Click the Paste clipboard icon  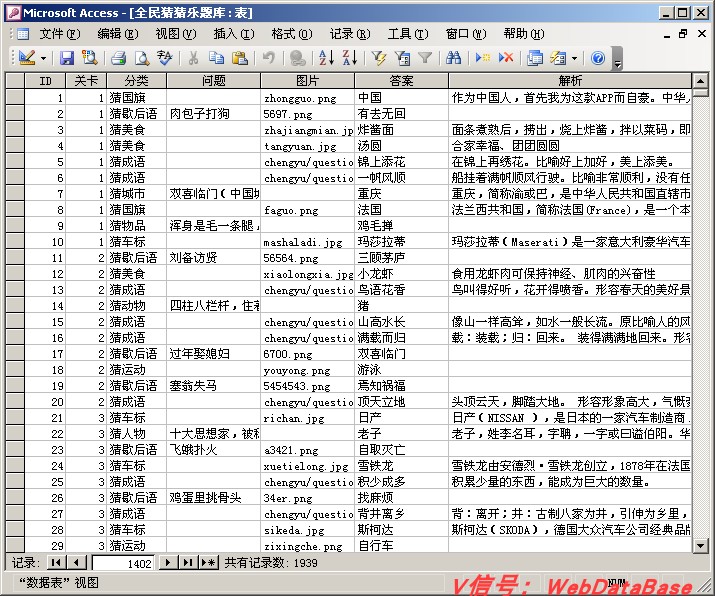coord(239,58)
